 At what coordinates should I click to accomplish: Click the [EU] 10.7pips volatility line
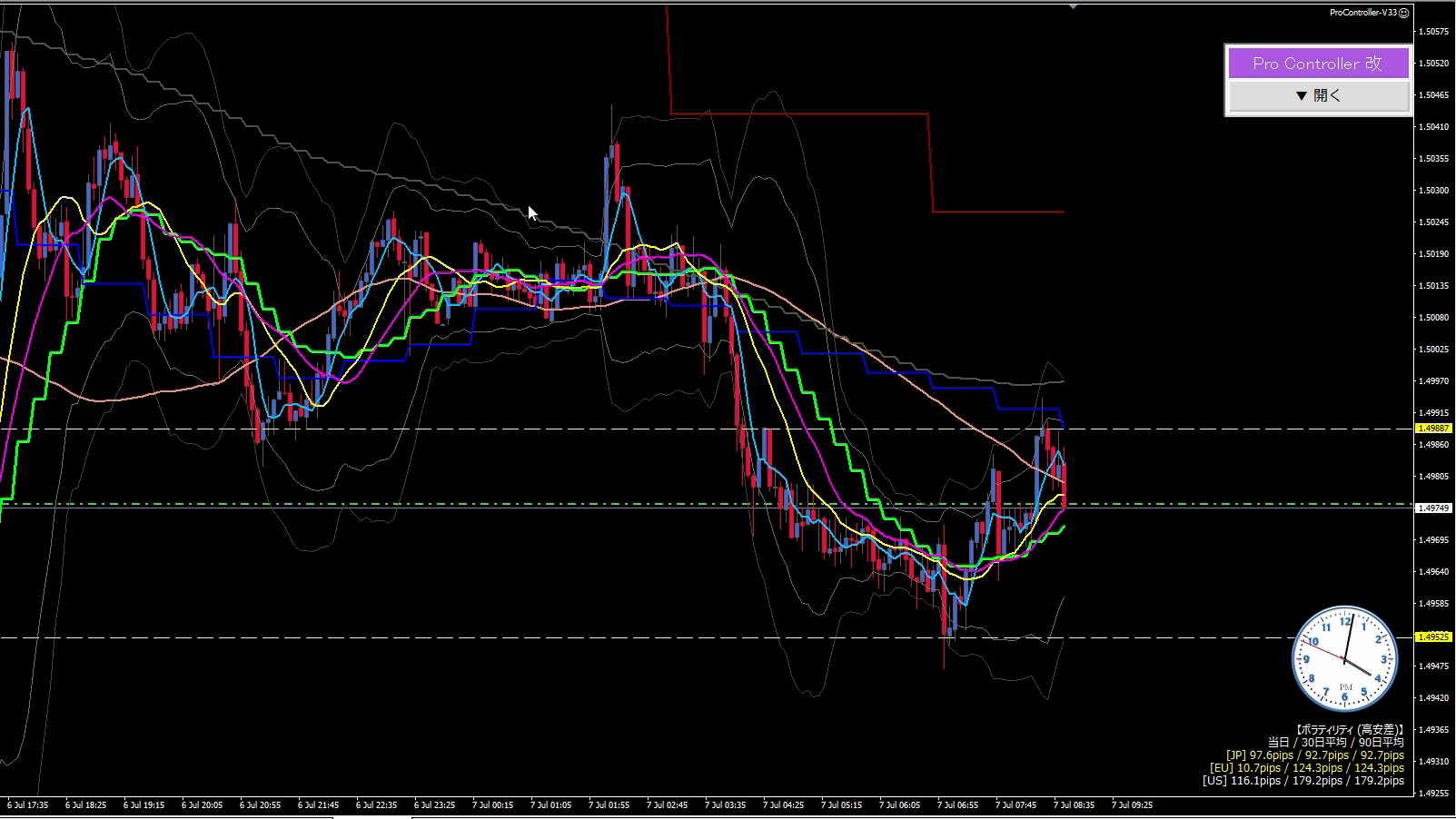click(1307, 768)
